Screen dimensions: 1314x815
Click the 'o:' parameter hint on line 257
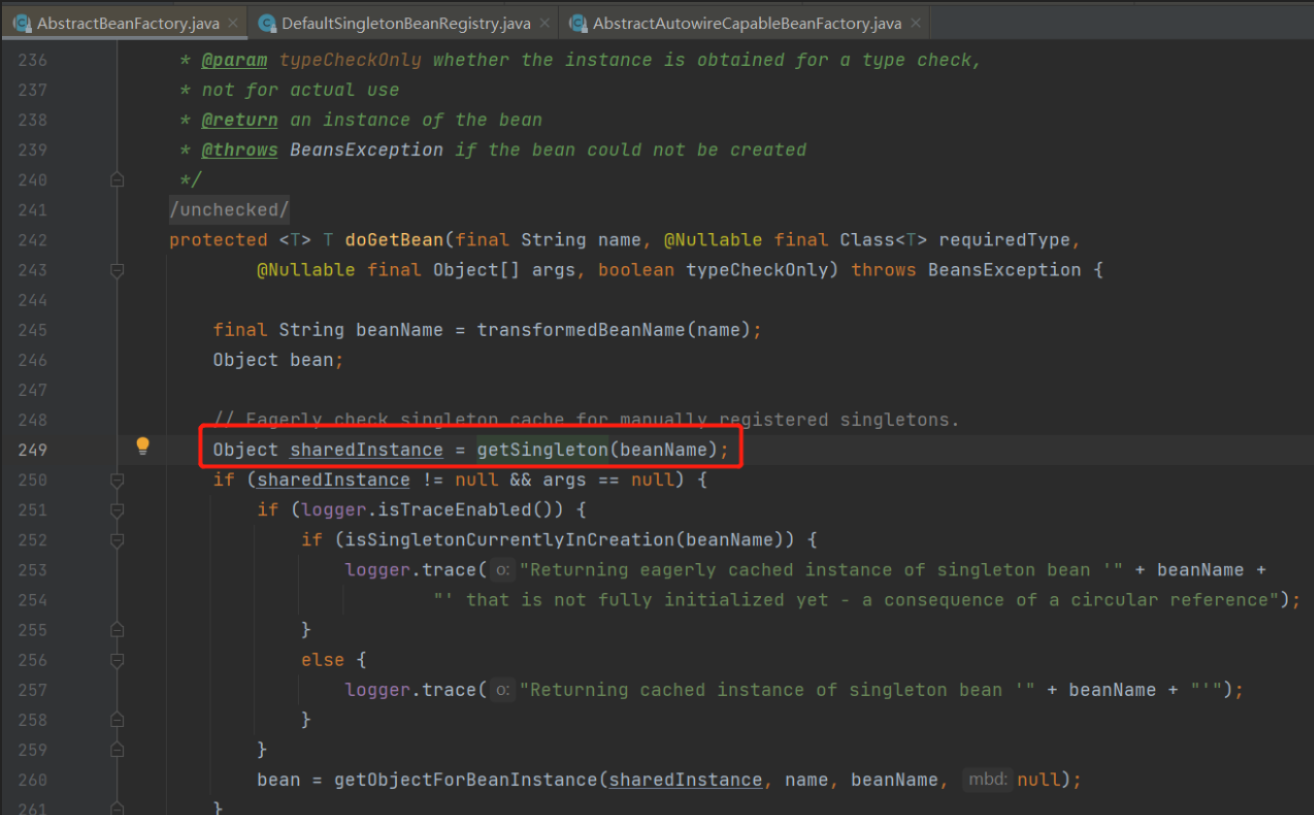pos(504,690)
